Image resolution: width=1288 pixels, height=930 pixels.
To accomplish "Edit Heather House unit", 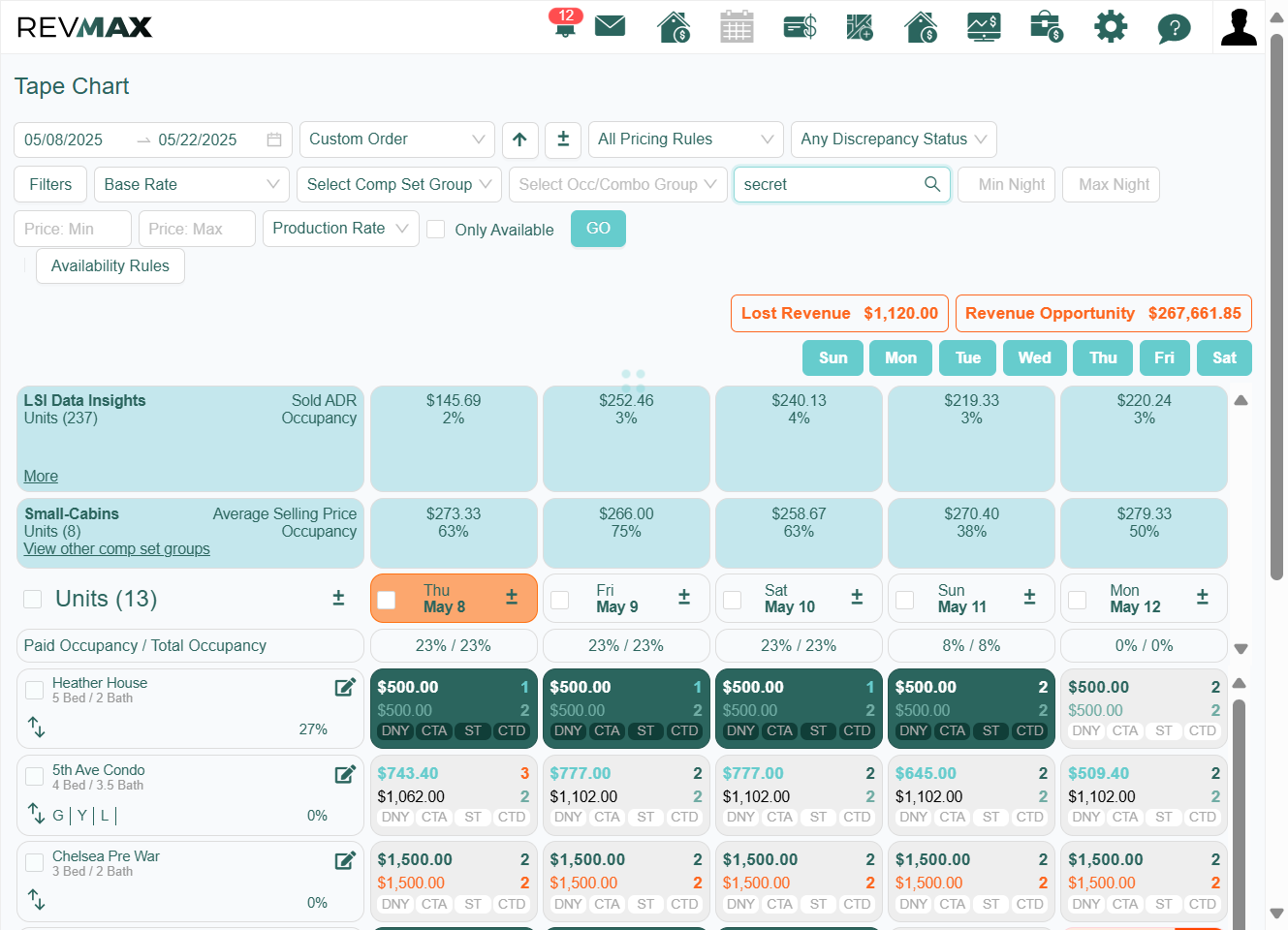I will point(345,687).
